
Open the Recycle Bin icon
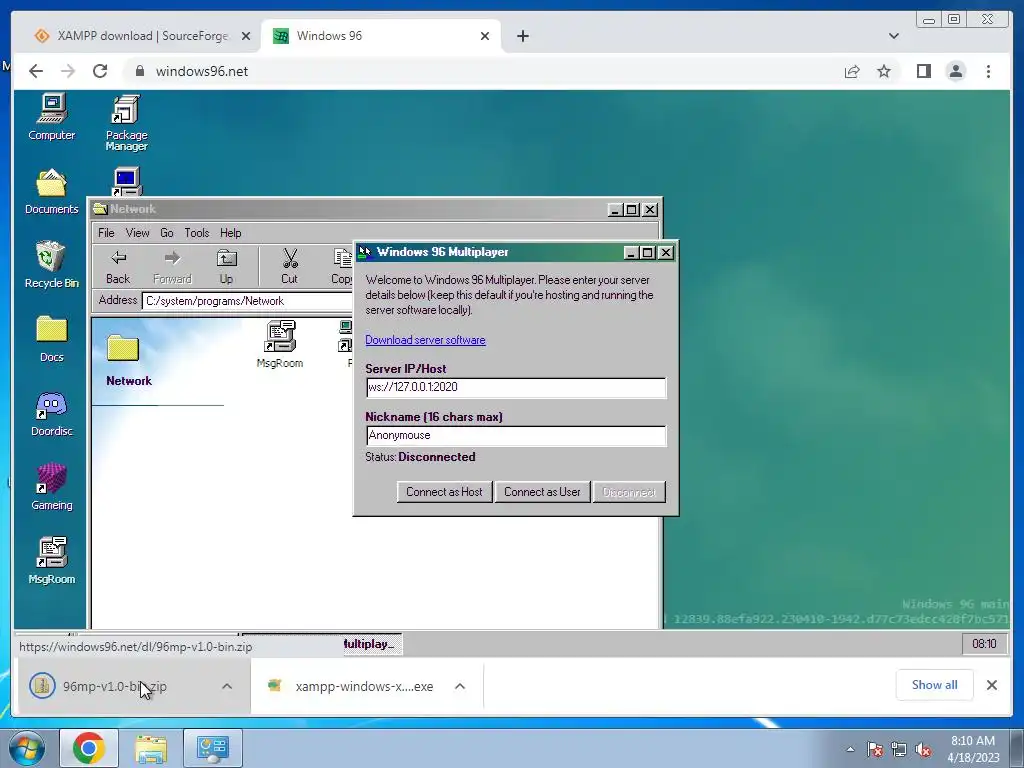click(x=52, y=264)
